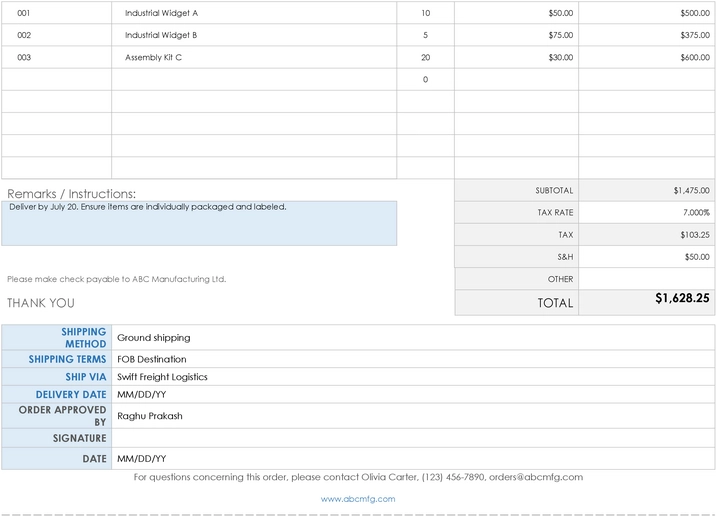Click the Swift Freight Logistics ship via field

coord(413,377)
